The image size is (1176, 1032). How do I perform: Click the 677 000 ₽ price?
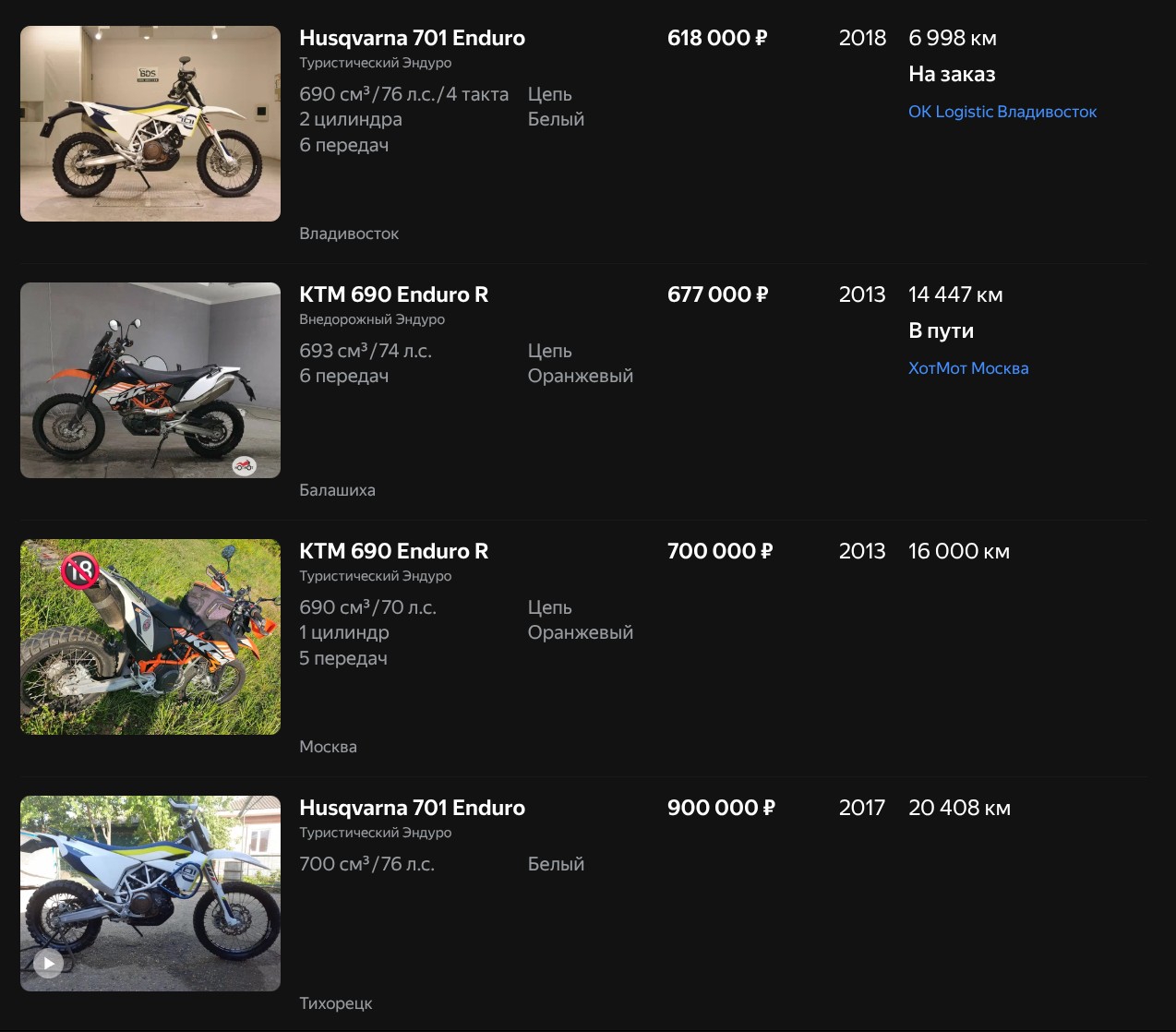tap(717, 294)
